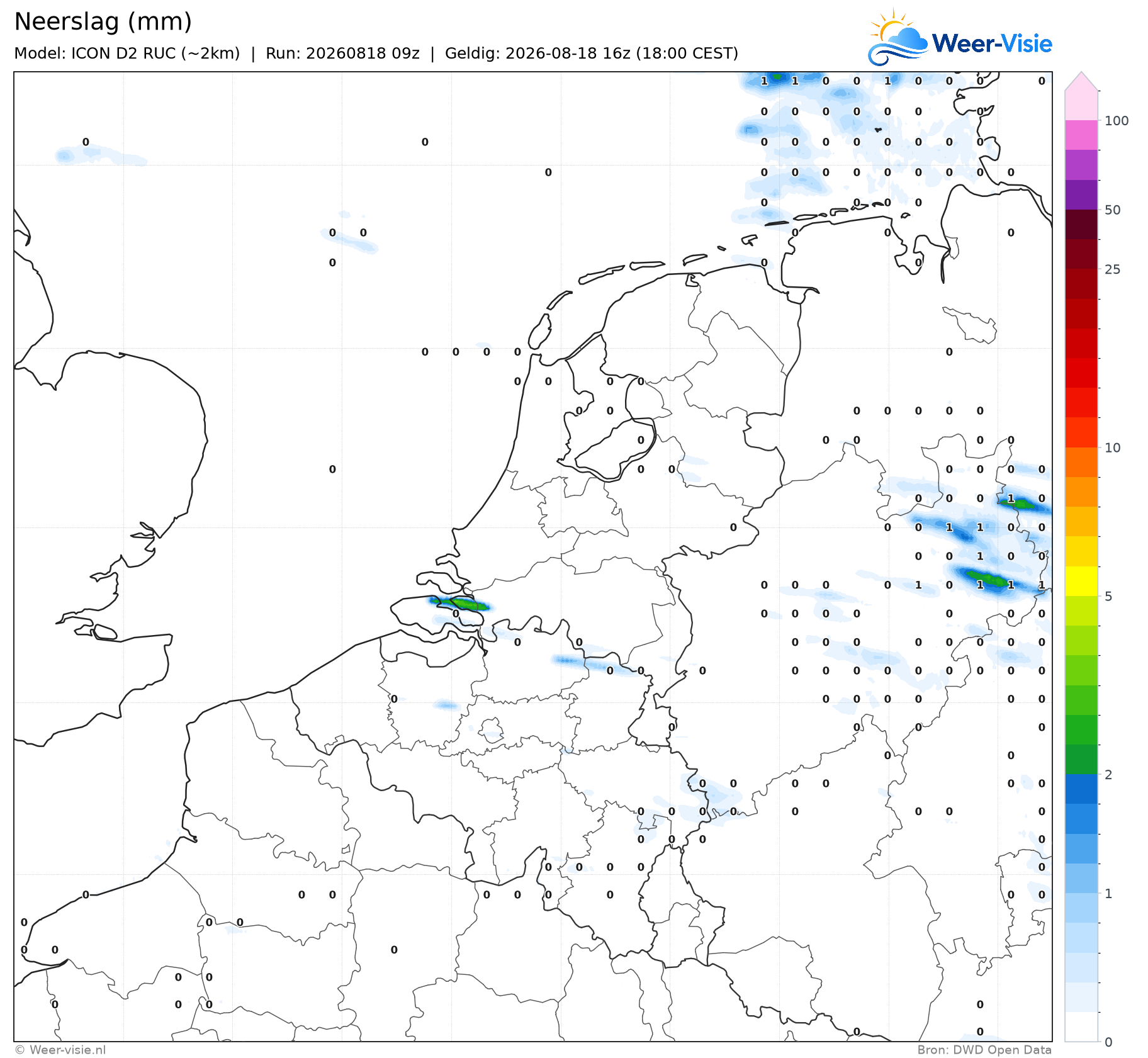Click the 25 label on the colorbar
The height and width of the screenshot is (1058, 1148).
tap(1113, 269)
